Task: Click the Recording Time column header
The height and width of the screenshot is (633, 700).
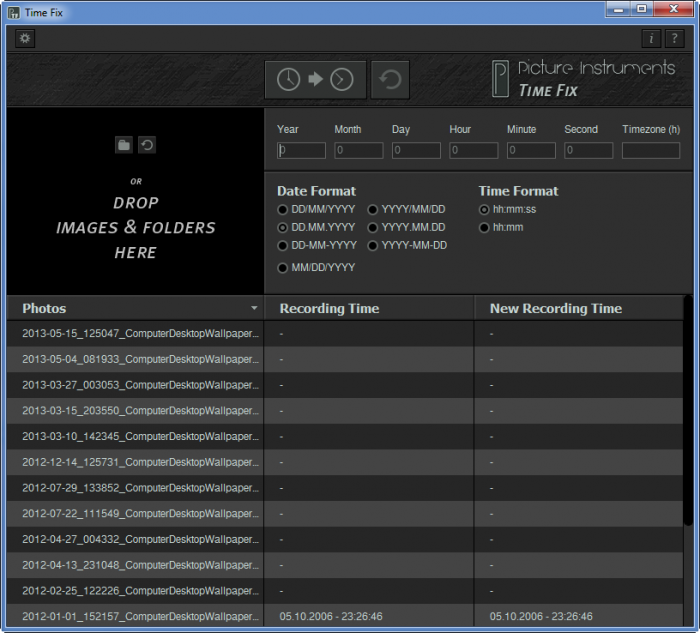Action: (329, 309)
